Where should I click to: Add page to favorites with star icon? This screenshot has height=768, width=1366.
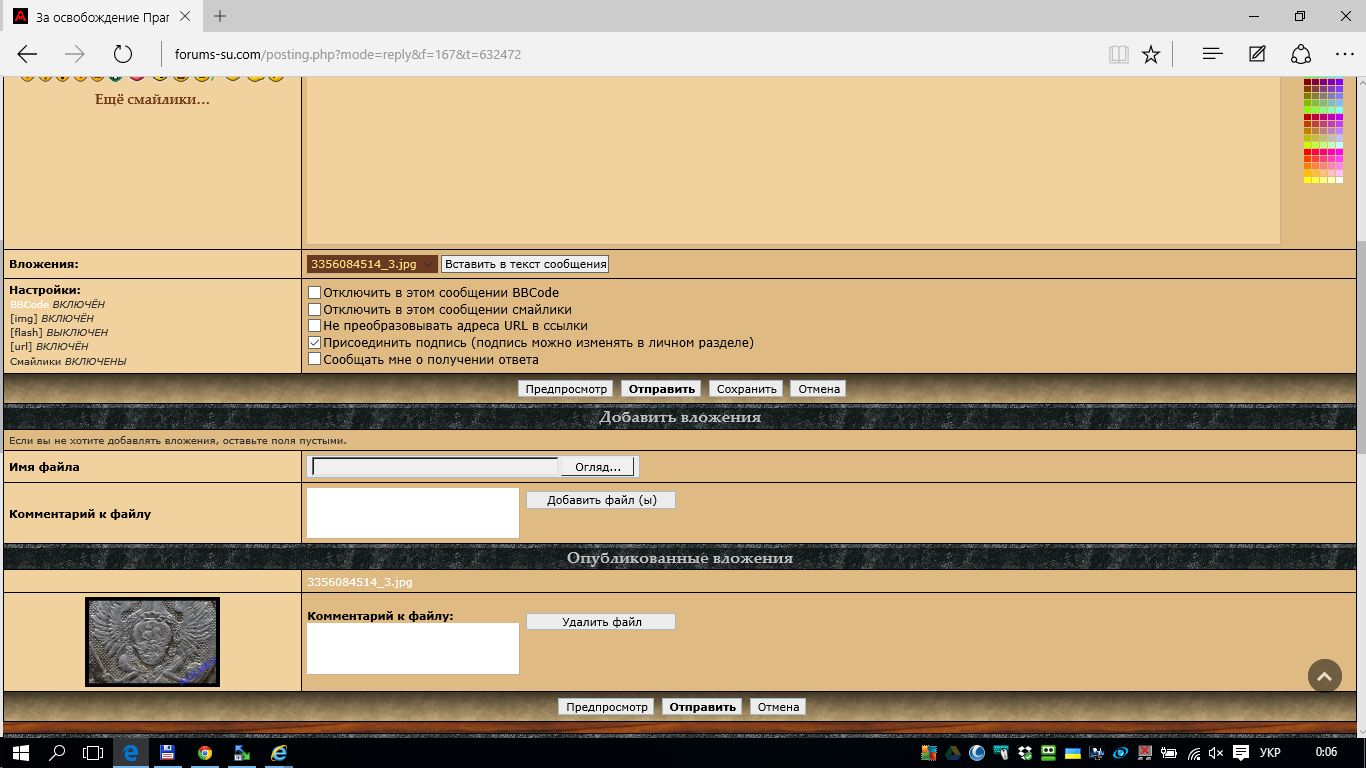1151,54
